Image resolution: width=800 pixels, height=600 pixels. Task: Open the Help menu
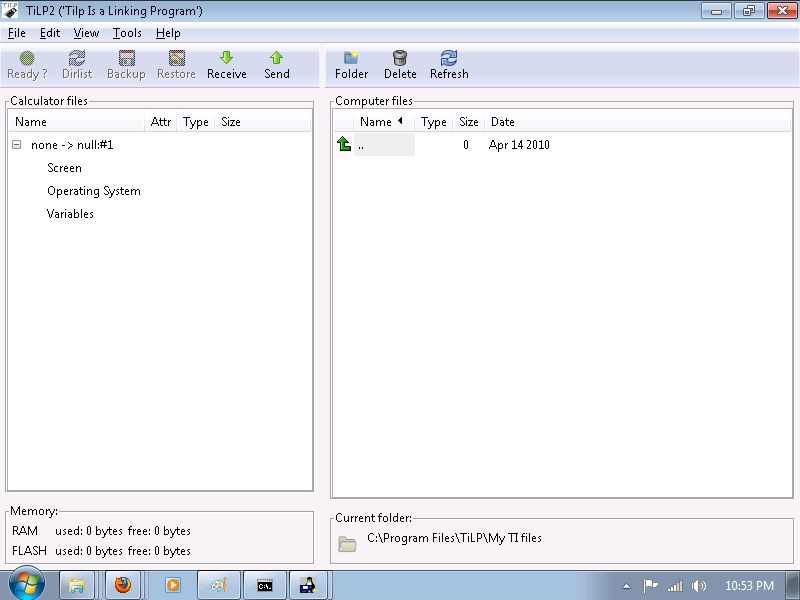click(x=168, y=33)
